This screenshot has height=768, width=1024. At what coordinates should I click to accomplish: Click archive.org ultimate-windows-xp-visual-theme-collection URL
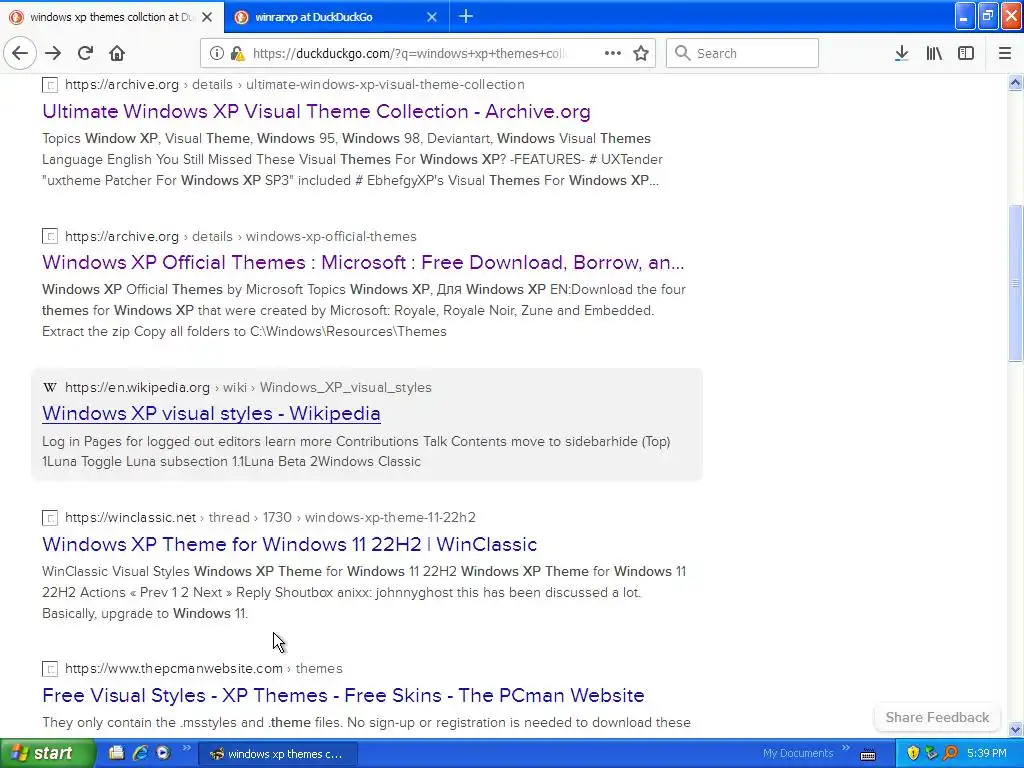[295, 84]
